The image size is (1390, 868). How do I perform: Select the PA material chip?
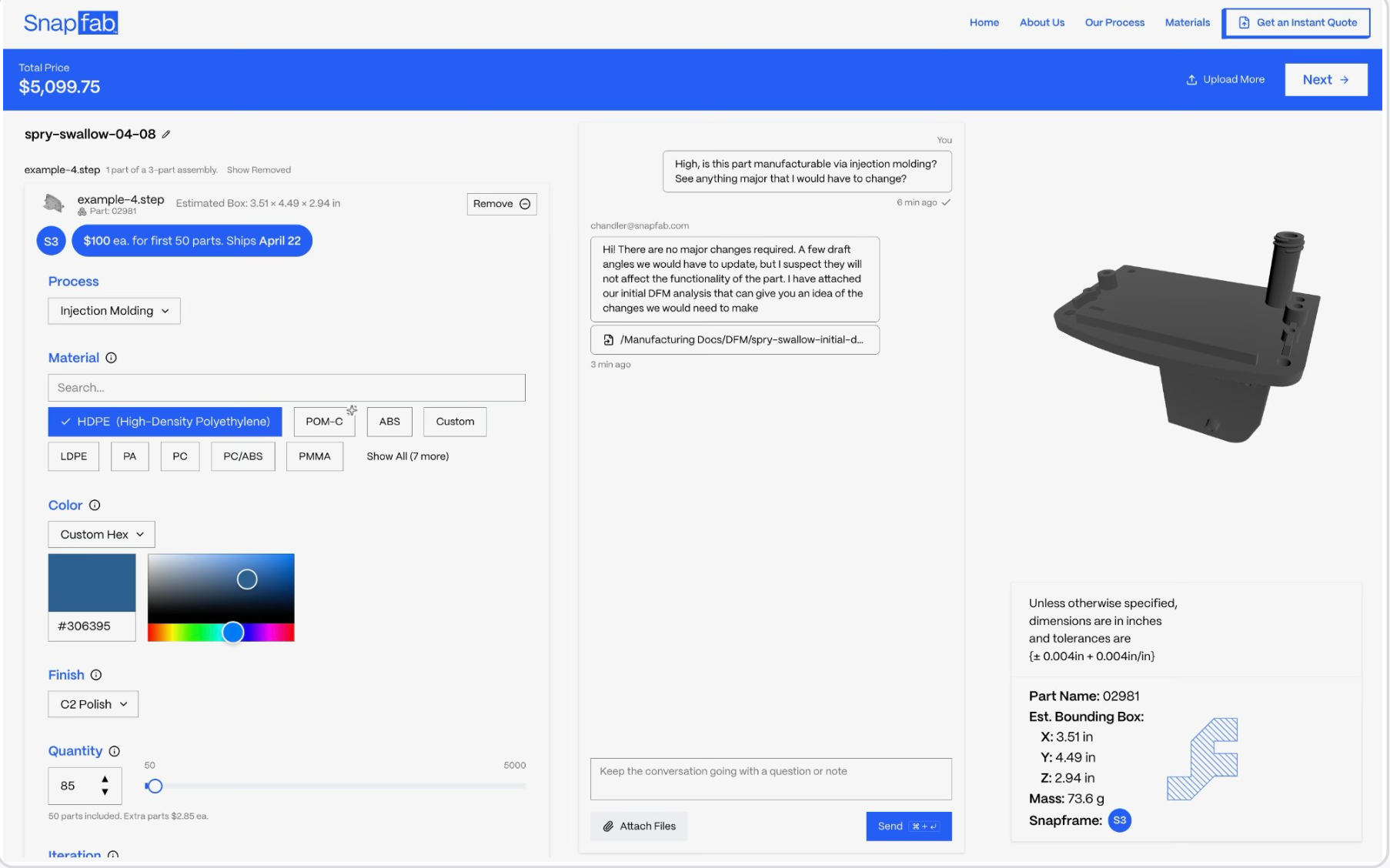129,456
